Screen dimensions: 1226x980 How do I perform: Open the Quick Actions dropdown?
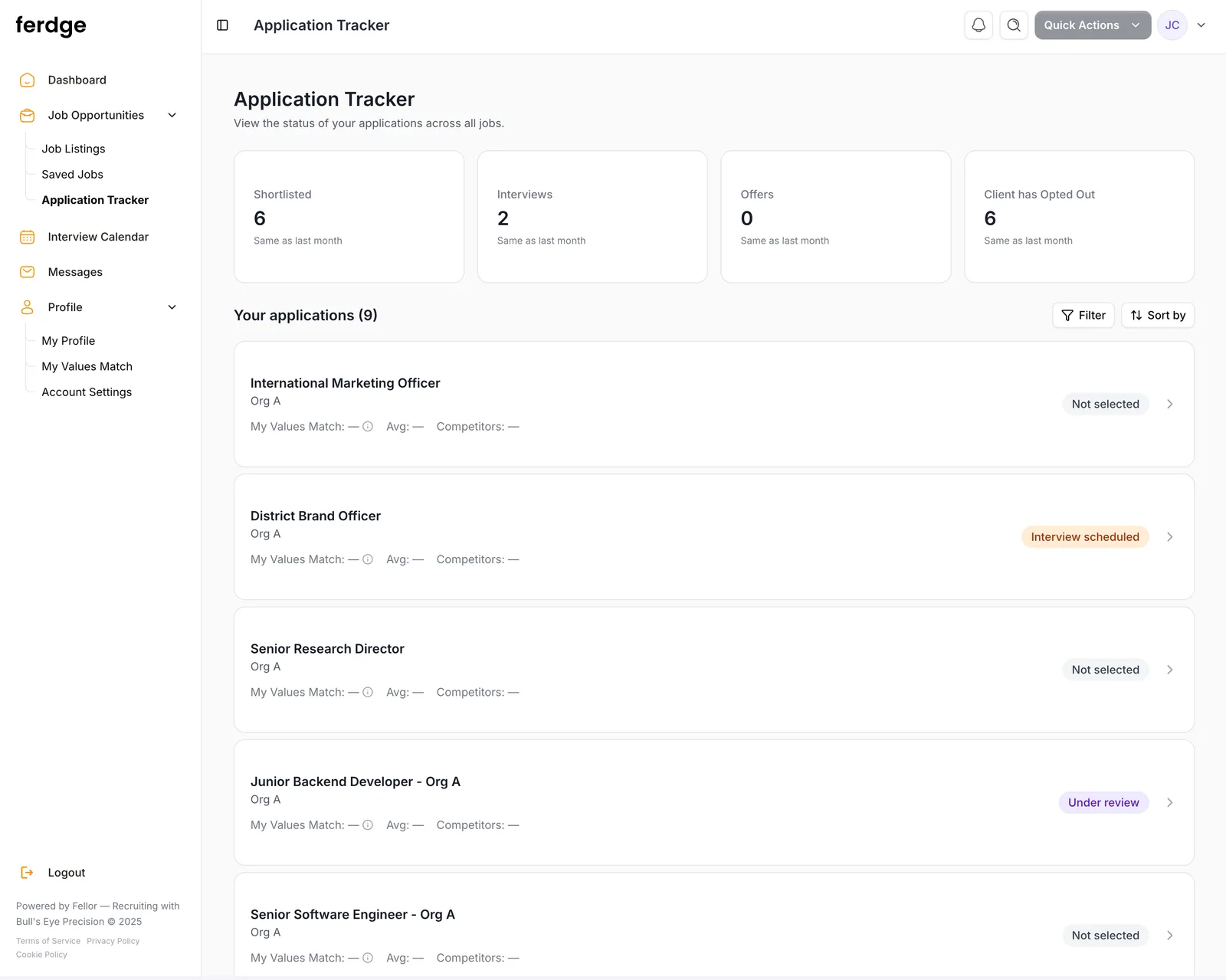click(x=1093, y=25)
